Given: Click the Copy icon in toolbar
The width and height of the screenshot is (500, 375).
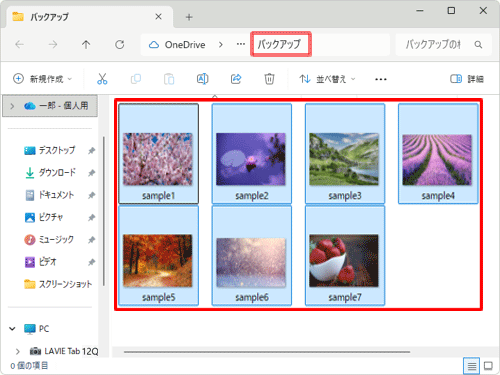Looking at the screenshot, I should pyautogui.click(x=136, y=79).
